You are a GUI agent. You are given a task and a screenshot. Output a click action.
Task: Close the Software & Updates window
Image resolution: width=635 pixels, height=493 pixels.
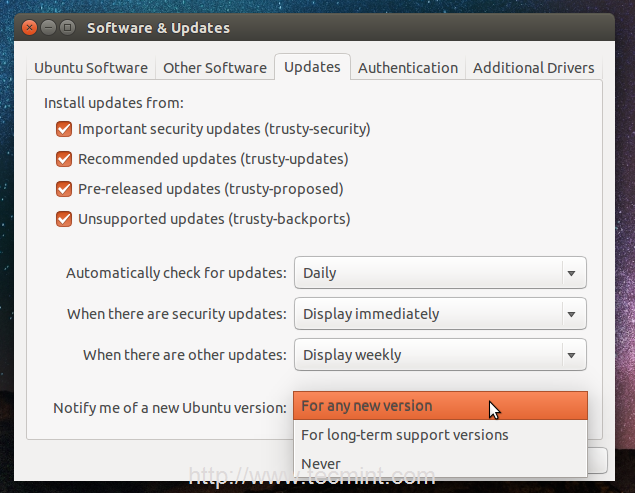click(x=31, y=28)
